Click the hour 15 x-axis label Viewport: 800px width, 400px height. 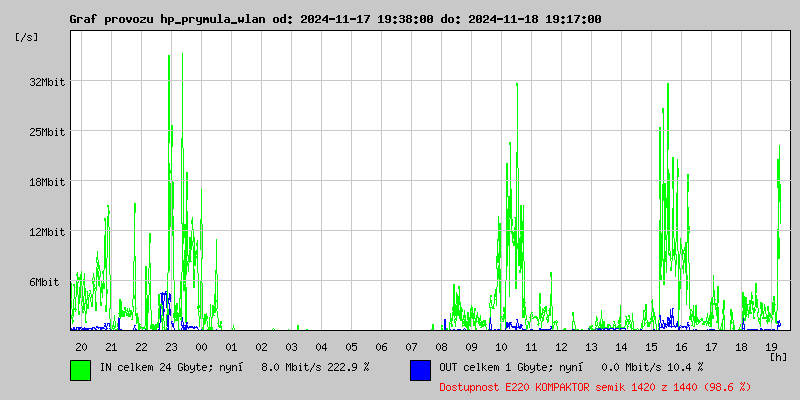(x=651, y=347)
